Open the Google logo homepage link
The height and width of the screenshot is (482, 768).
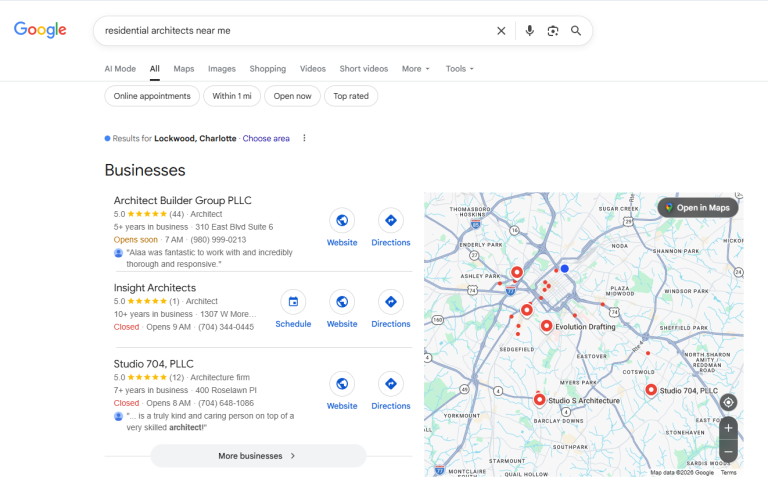pos(40,29)
